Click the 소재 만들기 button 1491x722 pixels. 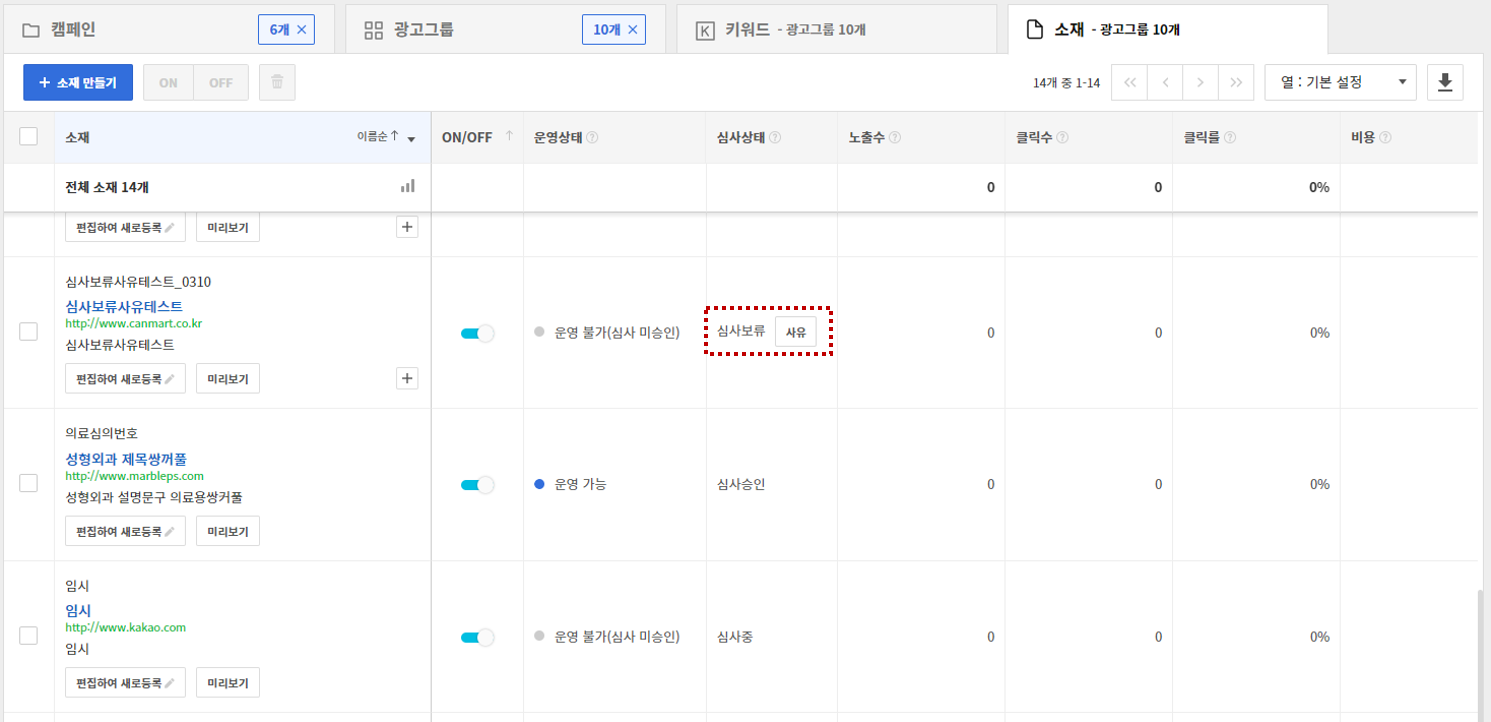click(x=78, y=83)
